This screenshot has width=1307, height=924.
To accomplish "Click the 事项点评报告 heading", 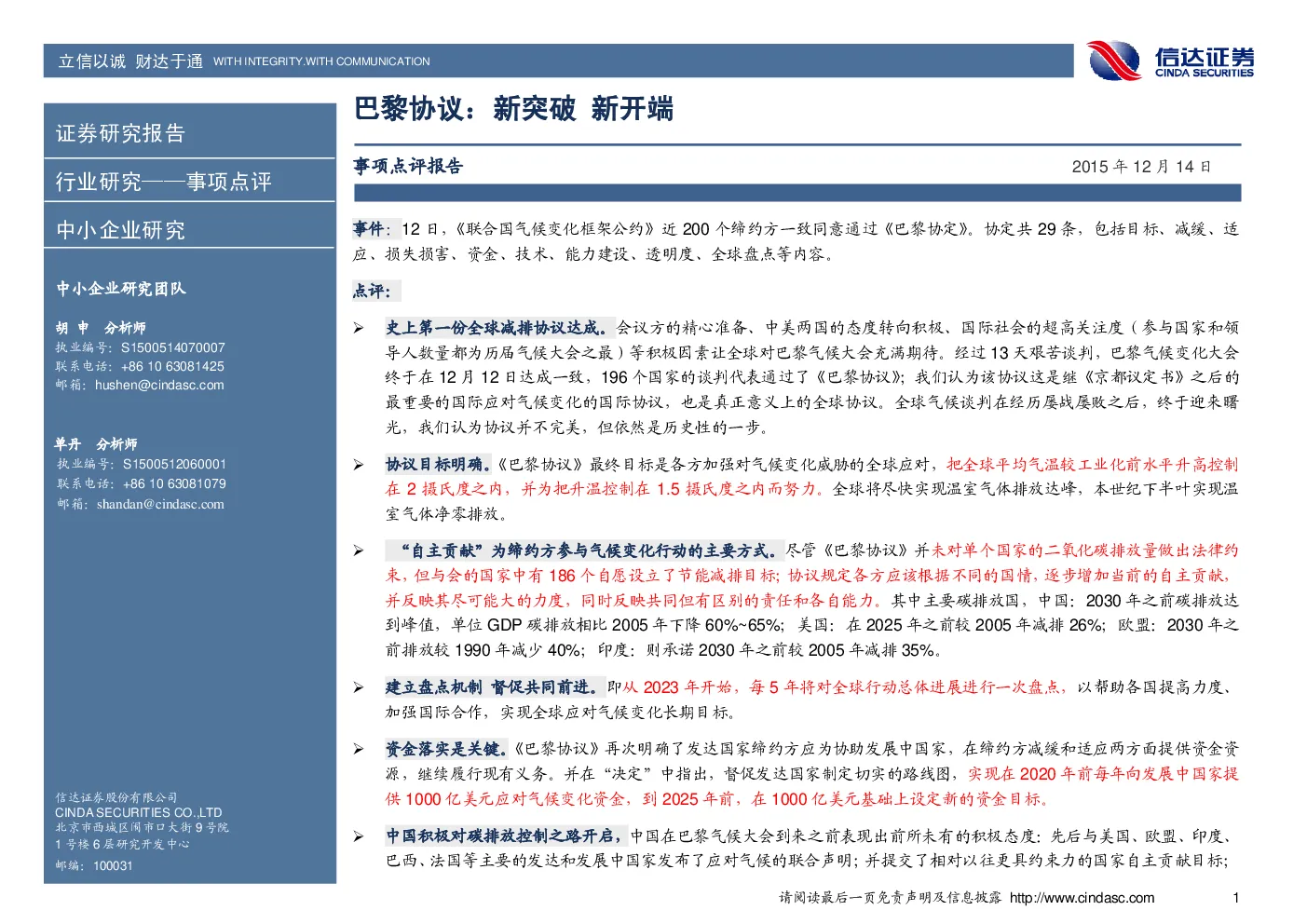I will coord(408,166).
